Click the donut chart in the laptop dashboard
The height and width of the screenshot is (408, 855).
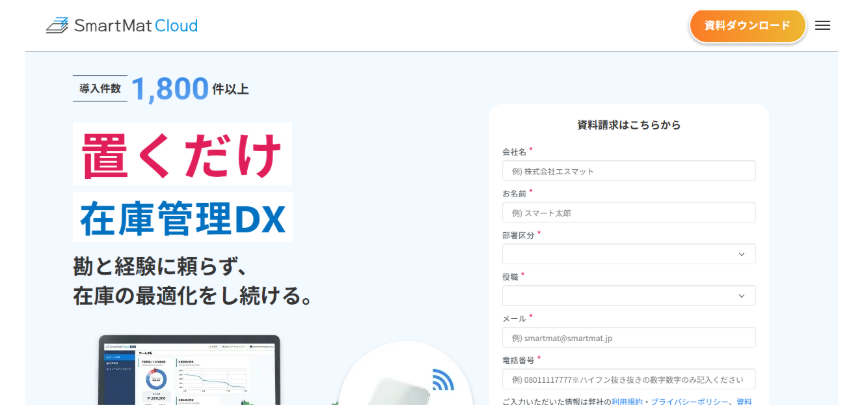tap(155, 381)
